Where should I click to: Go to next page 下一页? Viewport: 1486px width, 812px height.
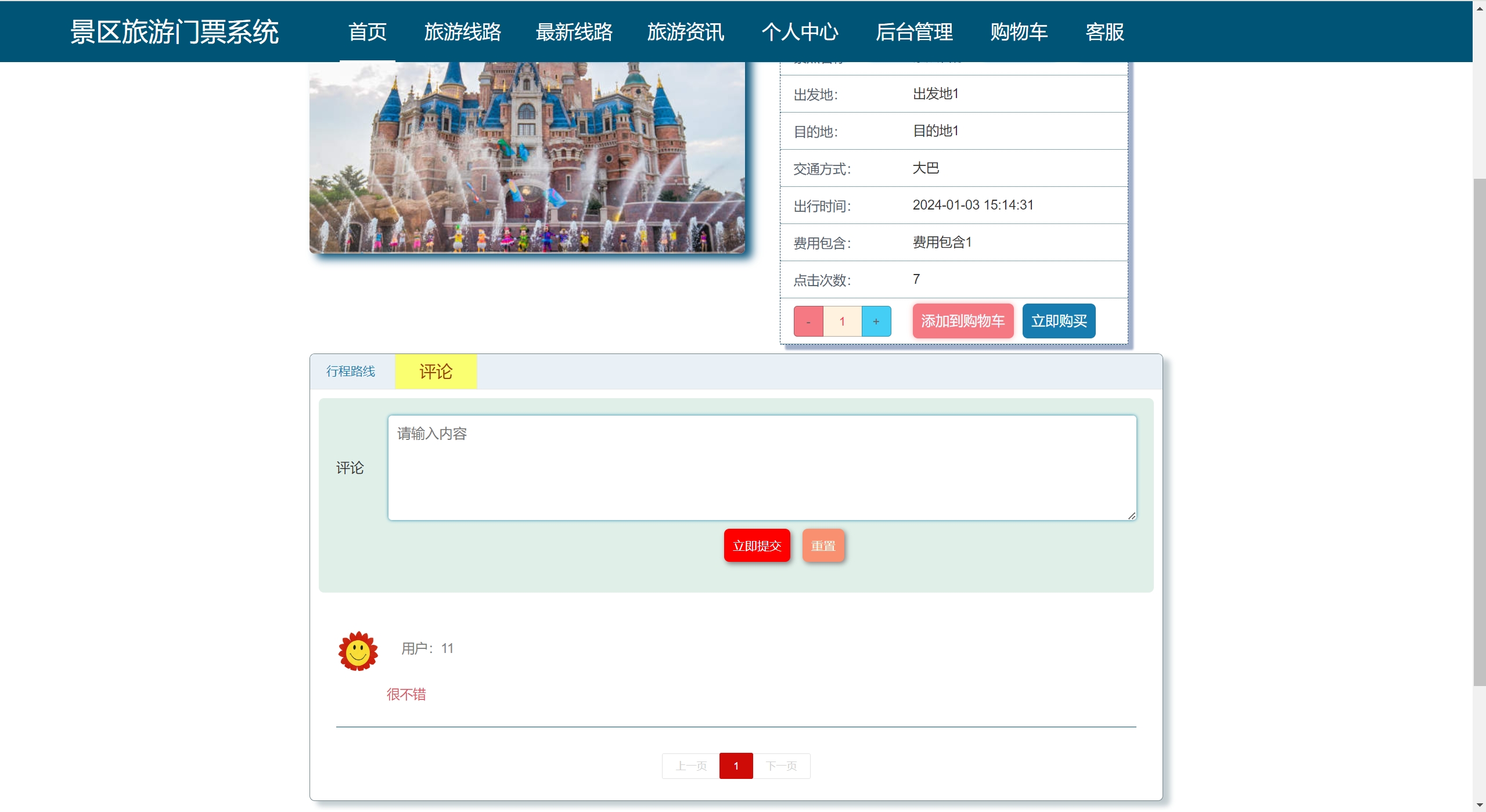click(780, 766)
